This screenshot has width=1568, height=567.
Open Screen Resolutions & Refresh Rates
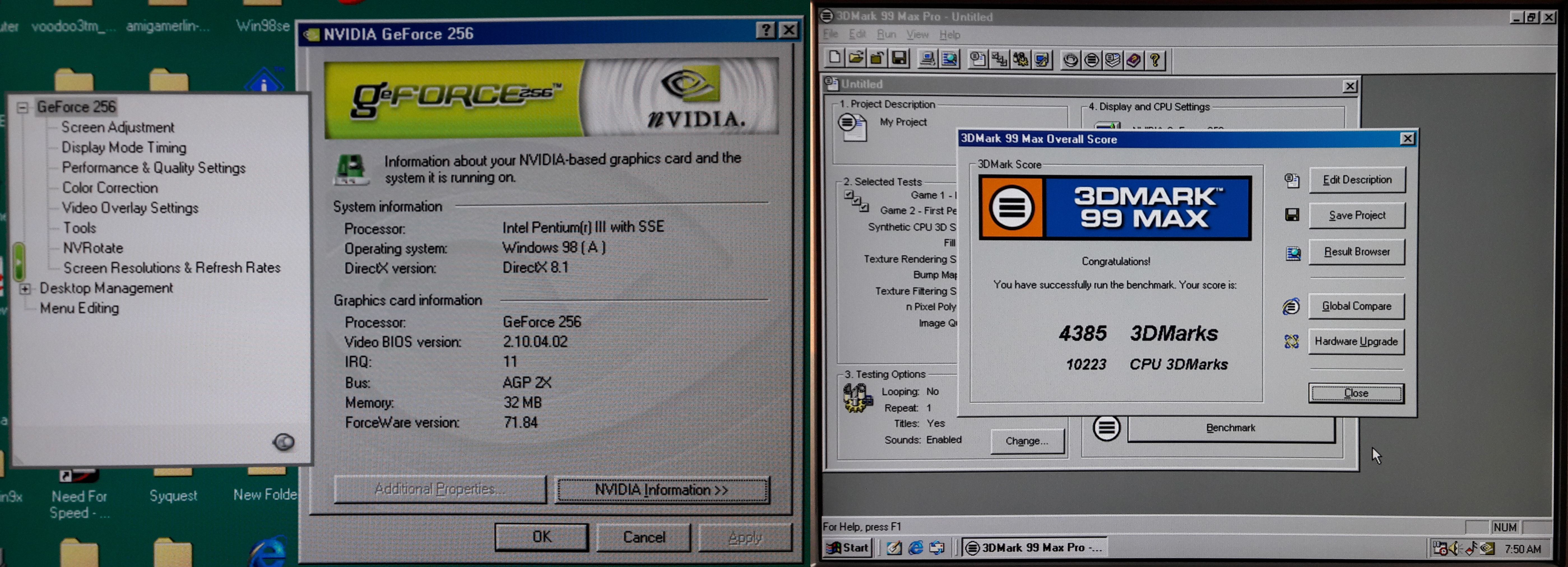pyautogui.click(x=172, y=268)
